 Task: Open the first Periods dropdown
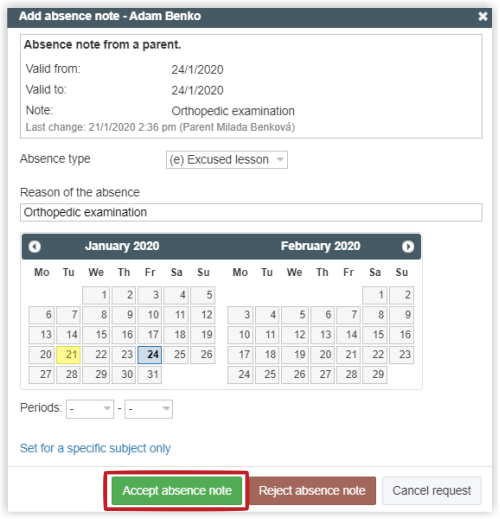pos(90,409)
